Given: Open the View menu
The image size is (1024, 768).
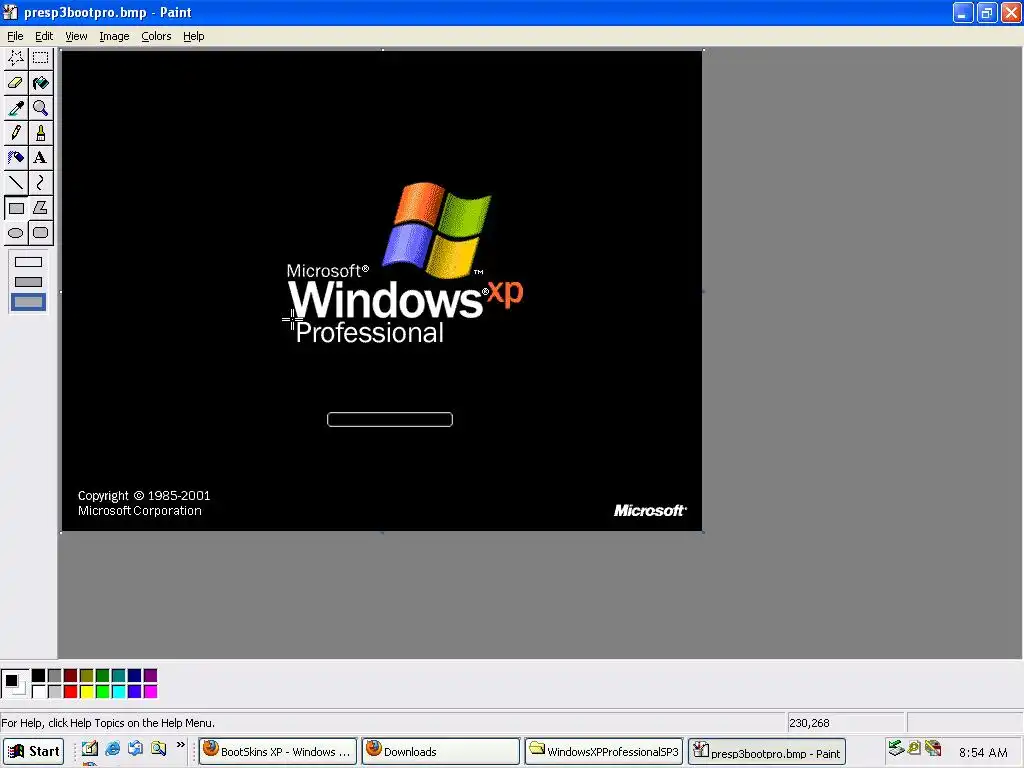Looking at the screenshot, I should tap(76, 36).
